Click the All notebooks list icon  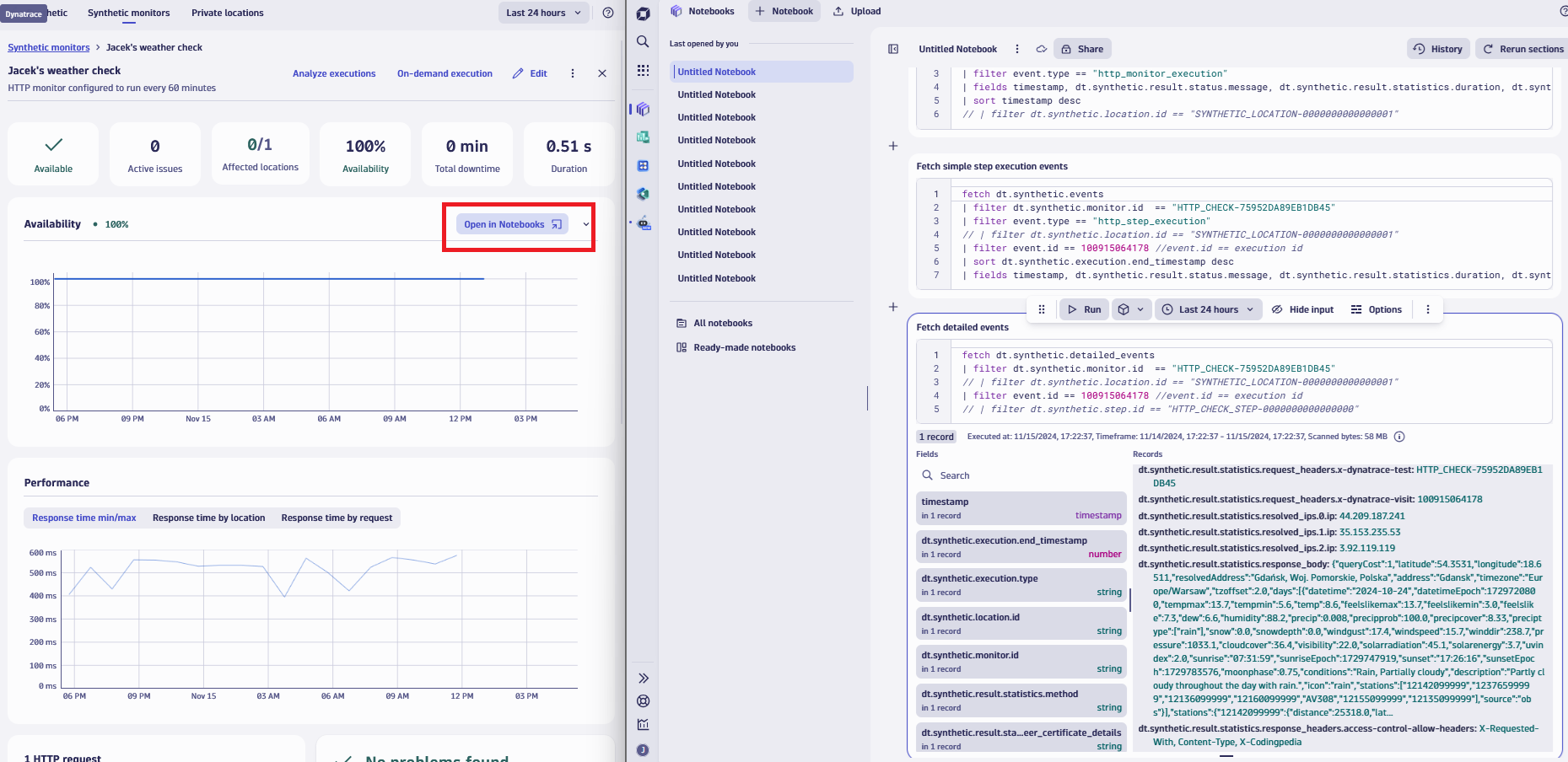(682, 323)
